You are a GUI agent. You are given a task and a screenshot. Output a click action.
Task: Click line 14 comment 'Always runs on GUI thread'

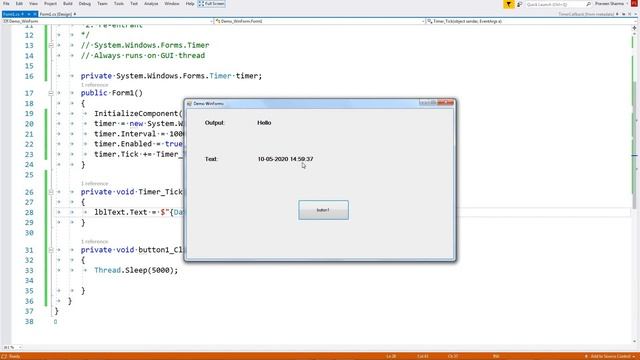tap(143, 56)
